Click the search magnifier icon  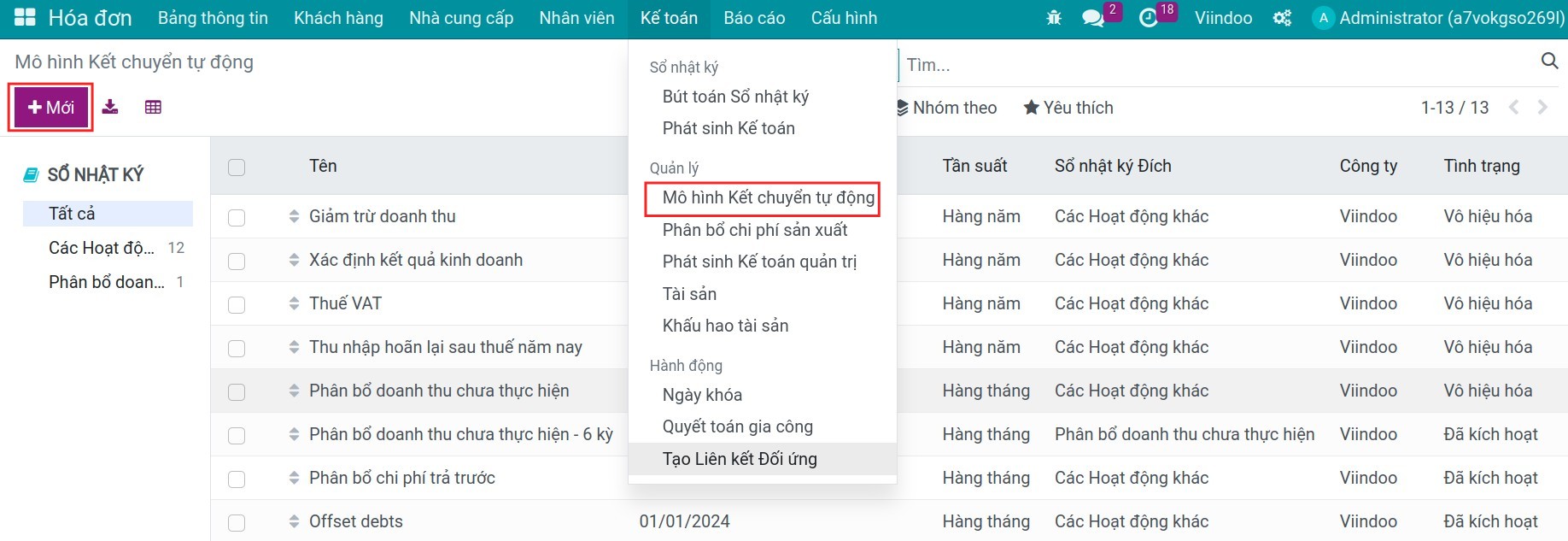[x=1549, y=61]
